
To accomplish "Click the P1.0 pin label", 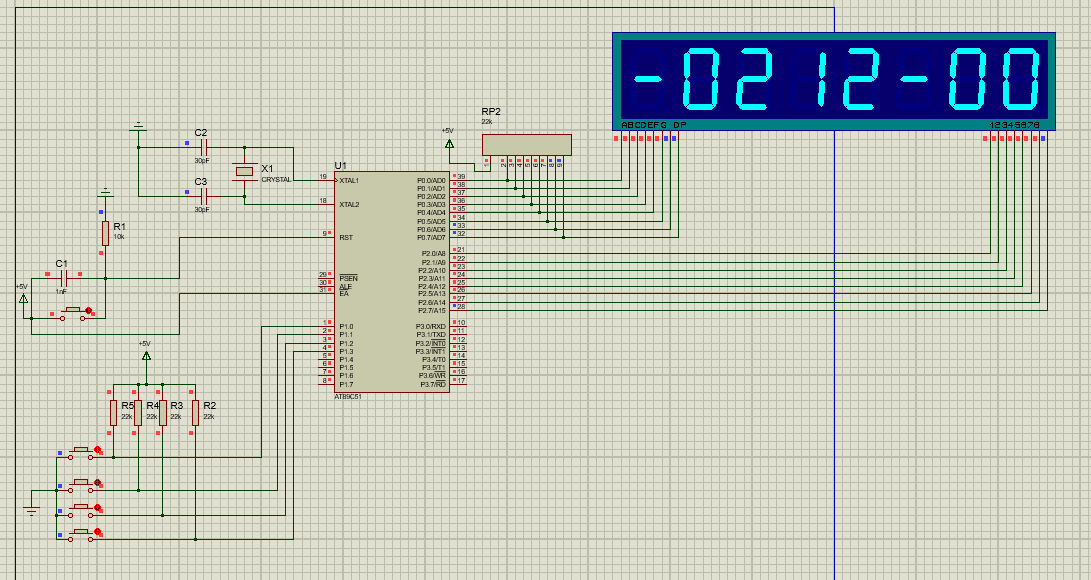I will click(346, 326).
